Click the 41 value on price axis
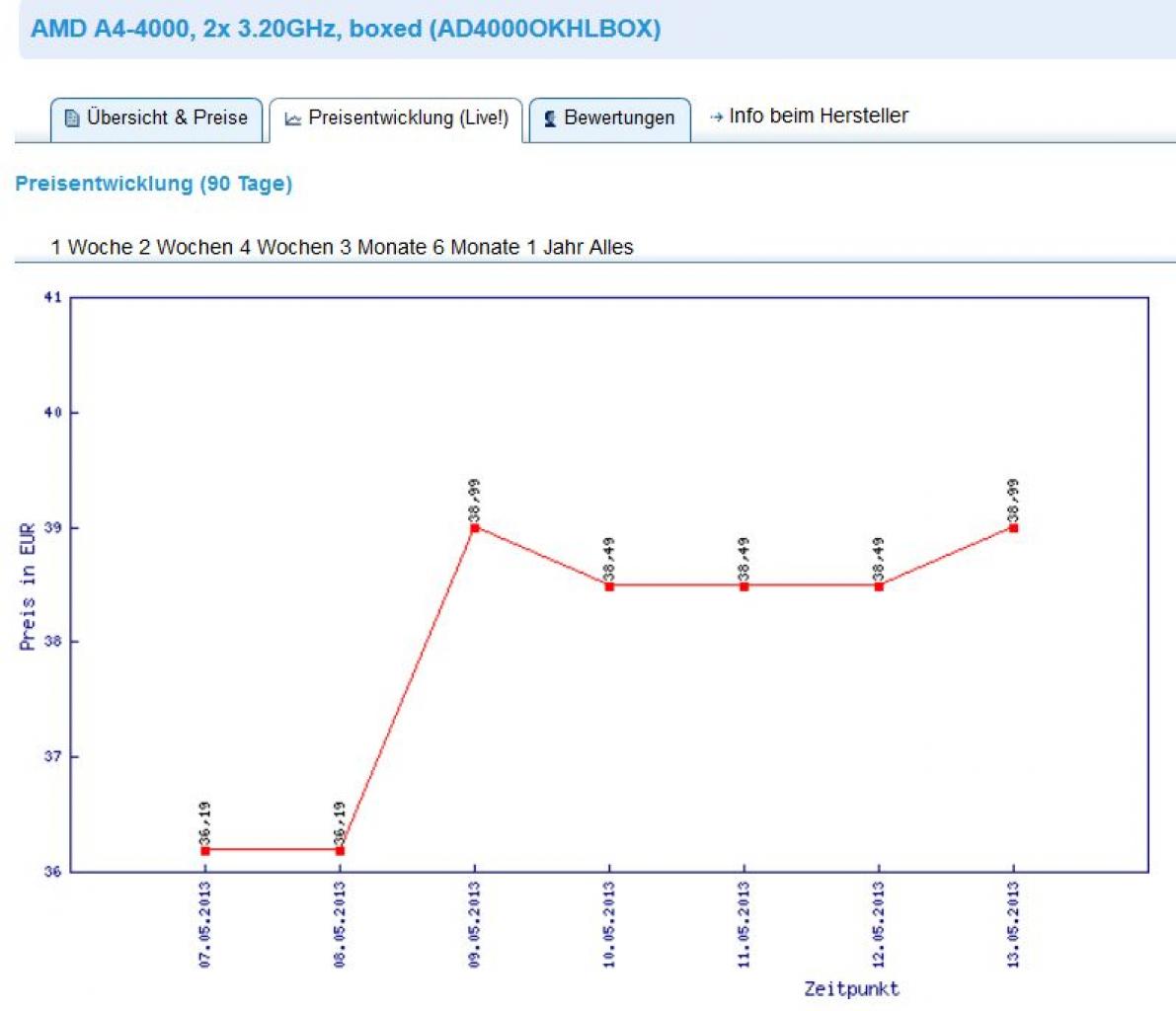Screen dimensions: 1176x1011 [x=52, y=298]
